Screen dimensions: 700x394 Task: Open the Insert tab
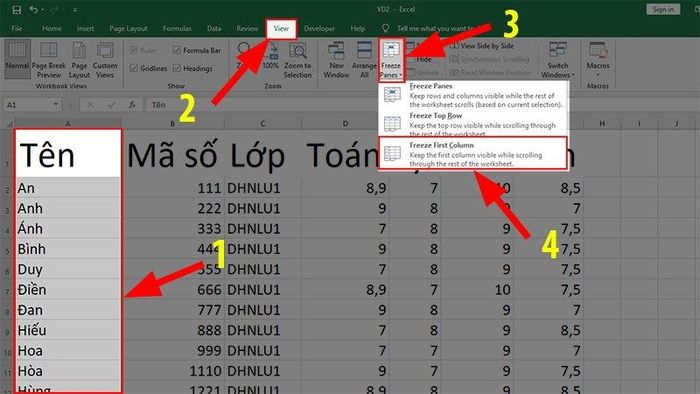click(85, 28)
